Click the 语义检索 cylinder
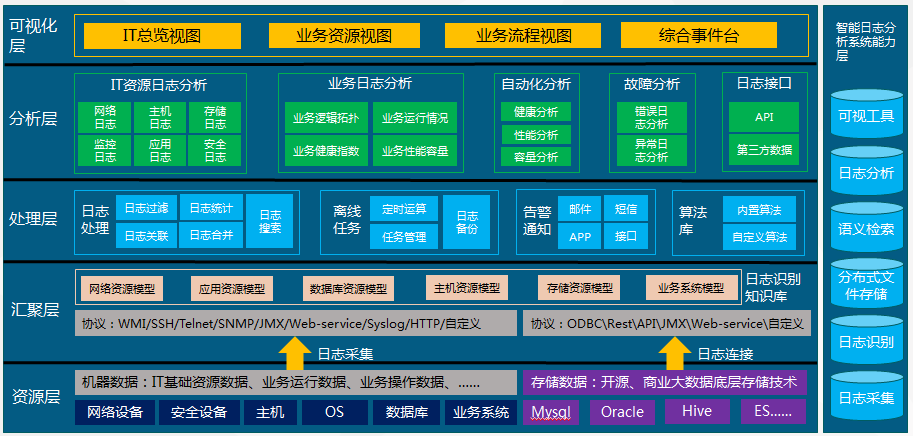The width and height of the screenshot is (913, 436). [x=866, y=228]
